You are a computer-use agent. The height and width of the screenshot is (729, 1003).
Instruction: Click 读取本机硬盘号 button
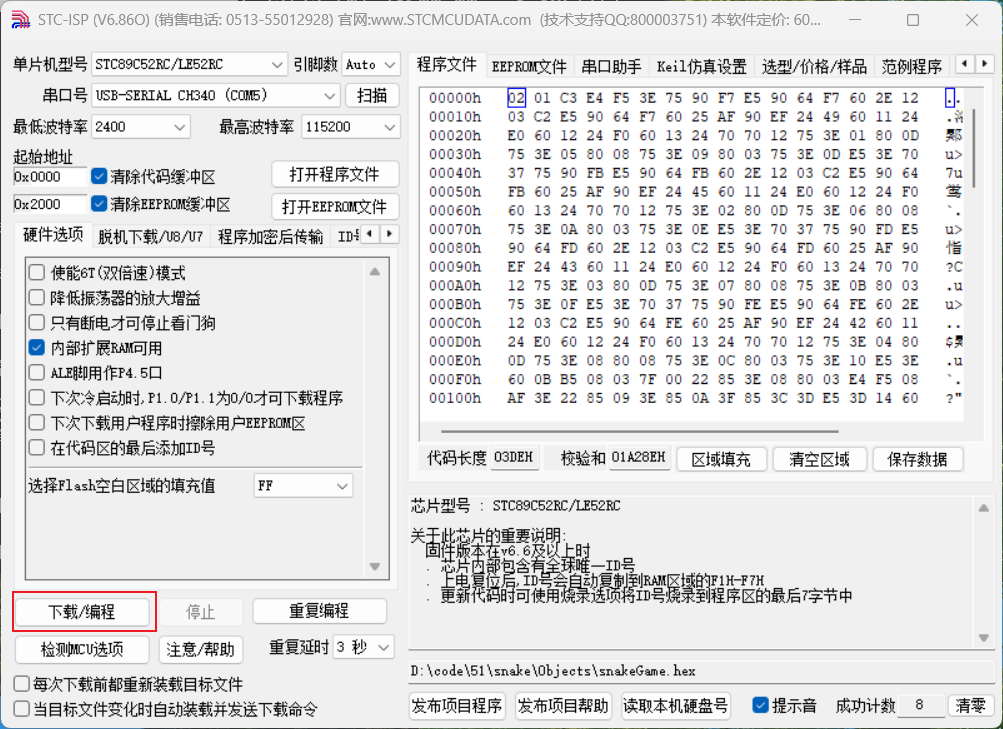[x=675, y=706]
